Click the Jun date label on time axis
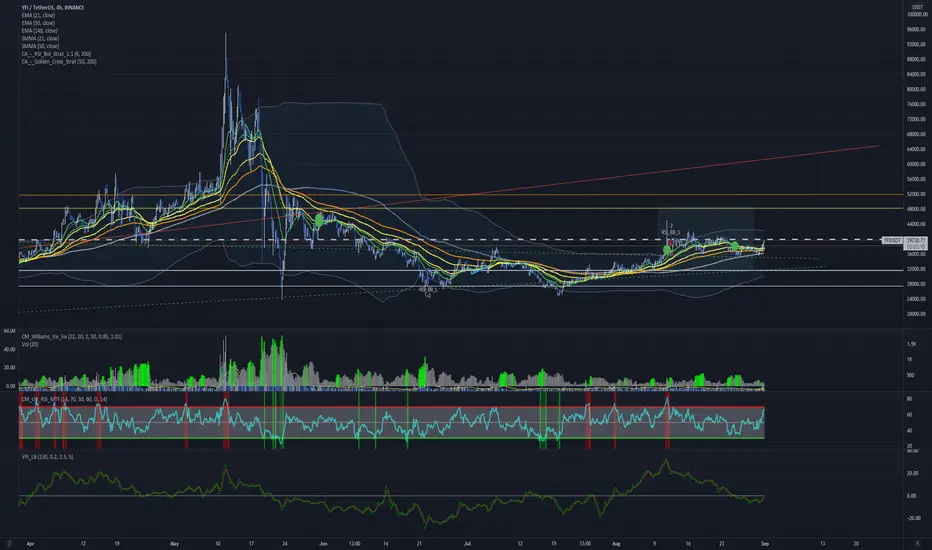Screen dimensions: 932x550 (323, 543)
